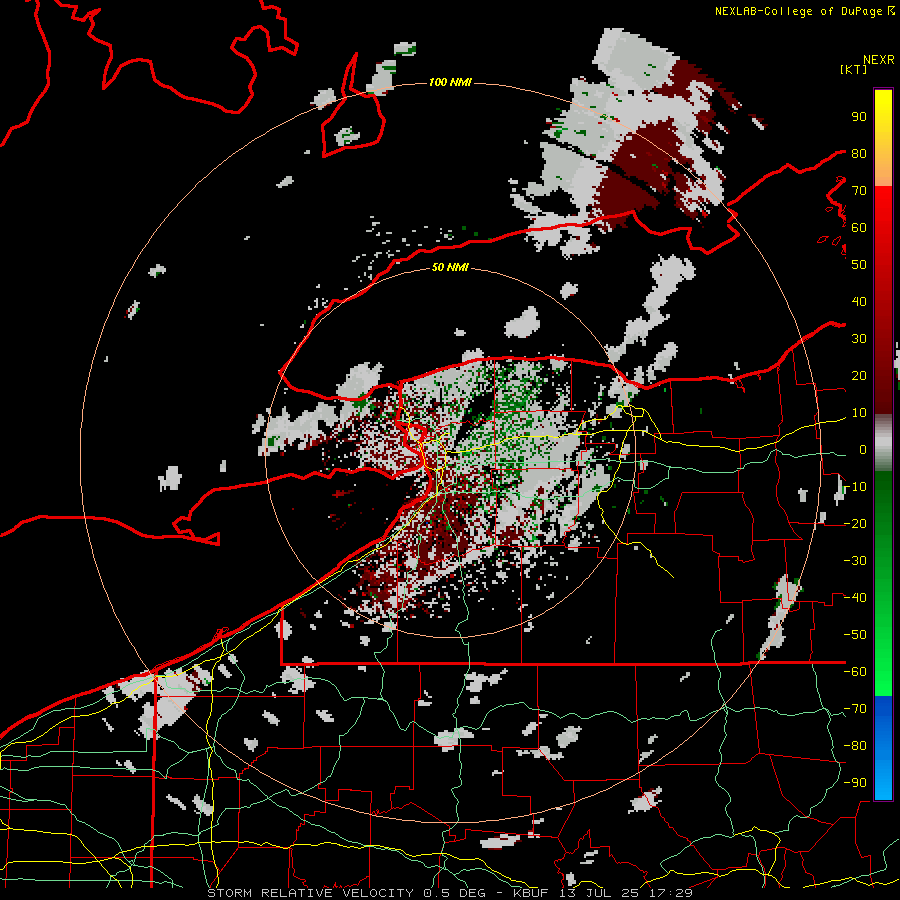Click the -80 value on velocity scale
The height and width of the screenshot is (900, 900).
[x=855, y=746]
